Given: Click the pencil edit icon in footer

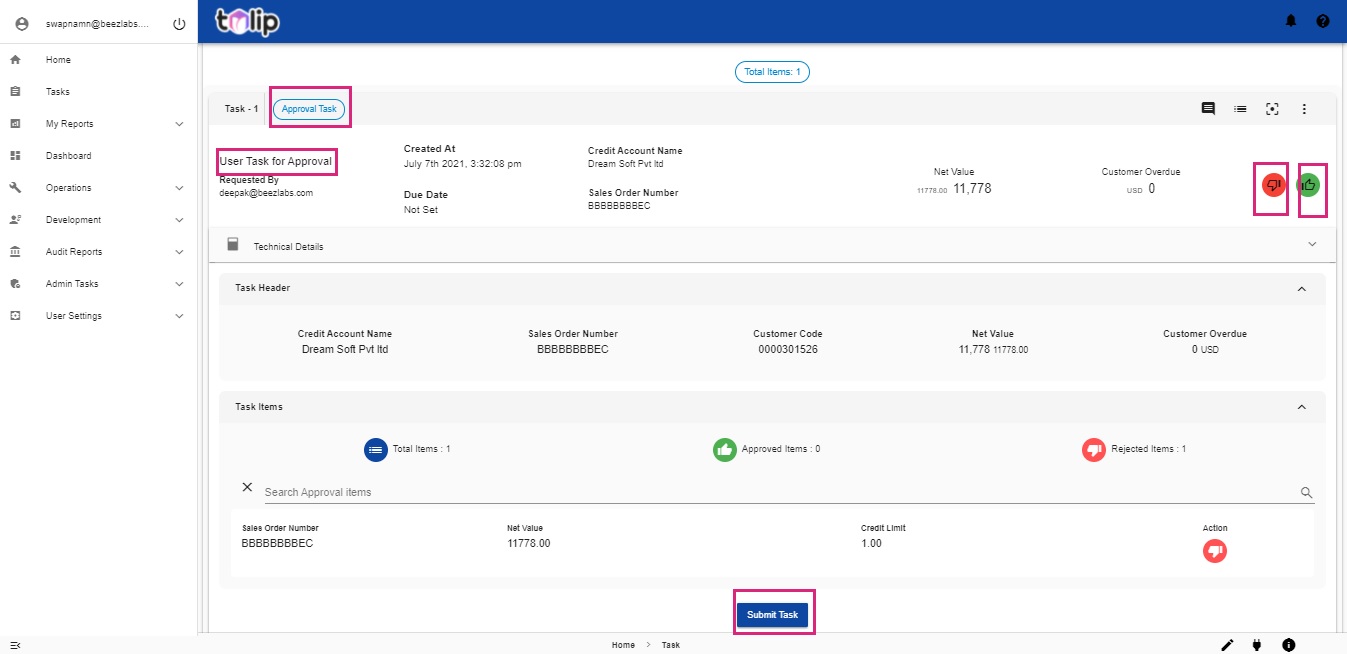Looking at the screenshot, I should [x=1227, y=645].
